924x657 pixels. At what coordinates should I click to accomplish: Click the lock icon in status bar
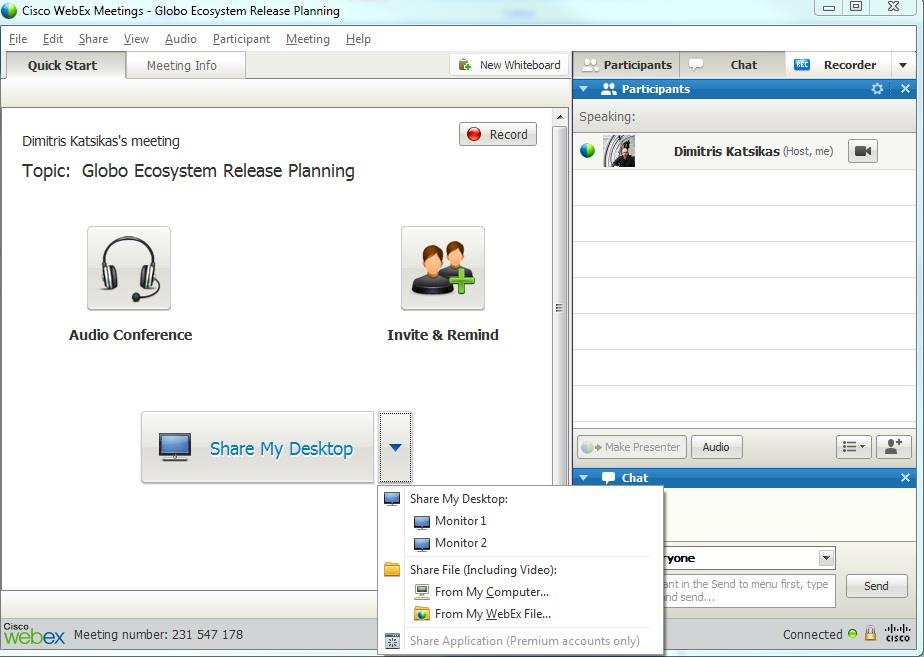[x=870, y=633]
